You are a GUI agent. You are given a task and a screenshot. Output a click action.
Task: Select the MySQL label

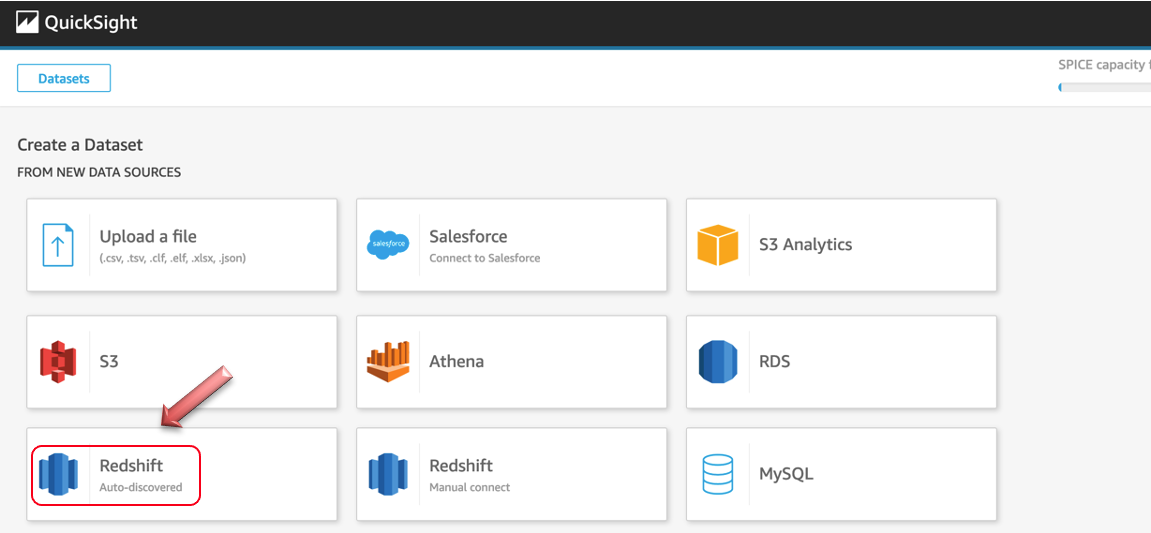786,474
